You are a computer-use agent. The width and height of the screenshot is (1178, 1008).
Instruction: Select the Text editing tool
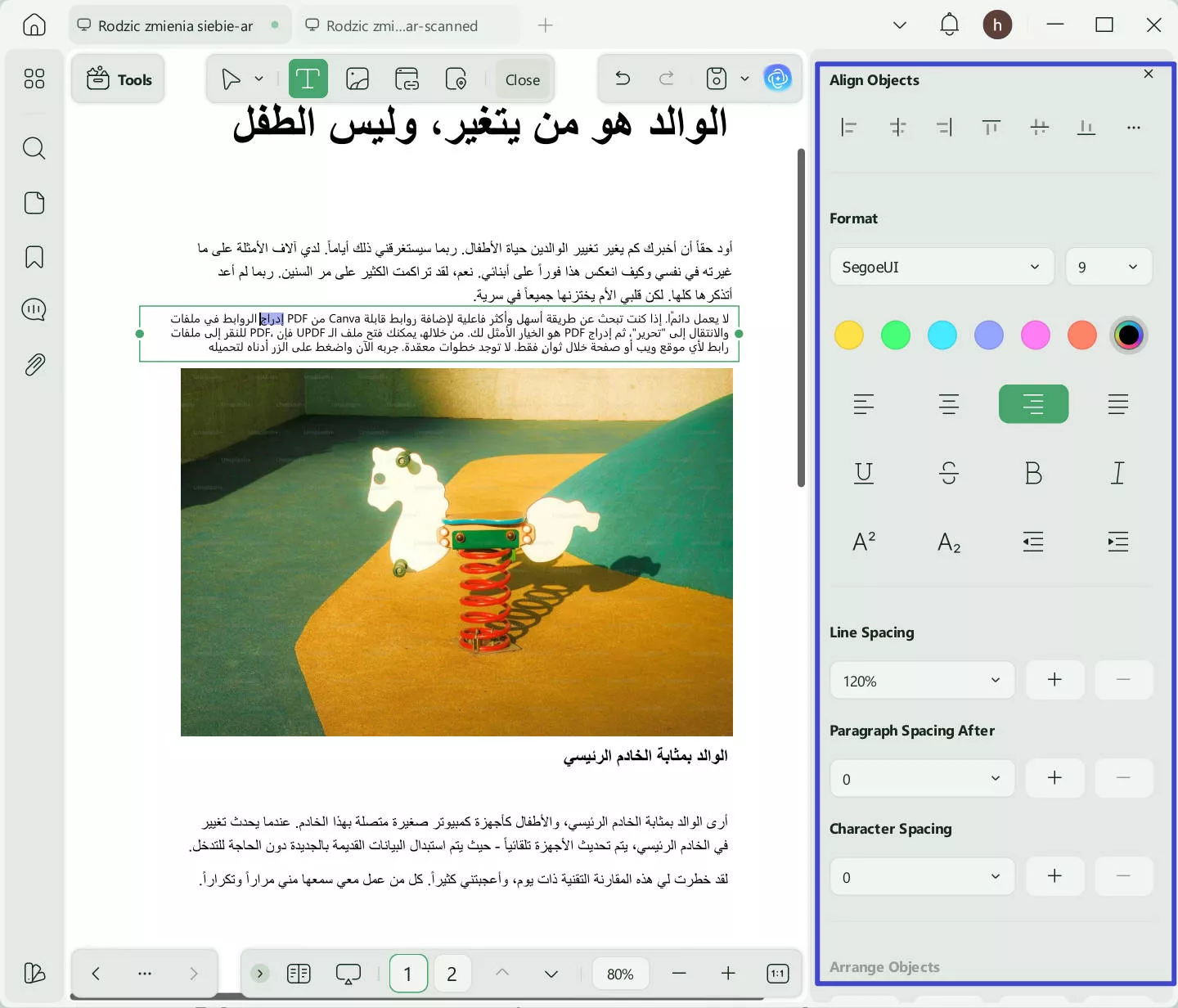click(308, 78)
